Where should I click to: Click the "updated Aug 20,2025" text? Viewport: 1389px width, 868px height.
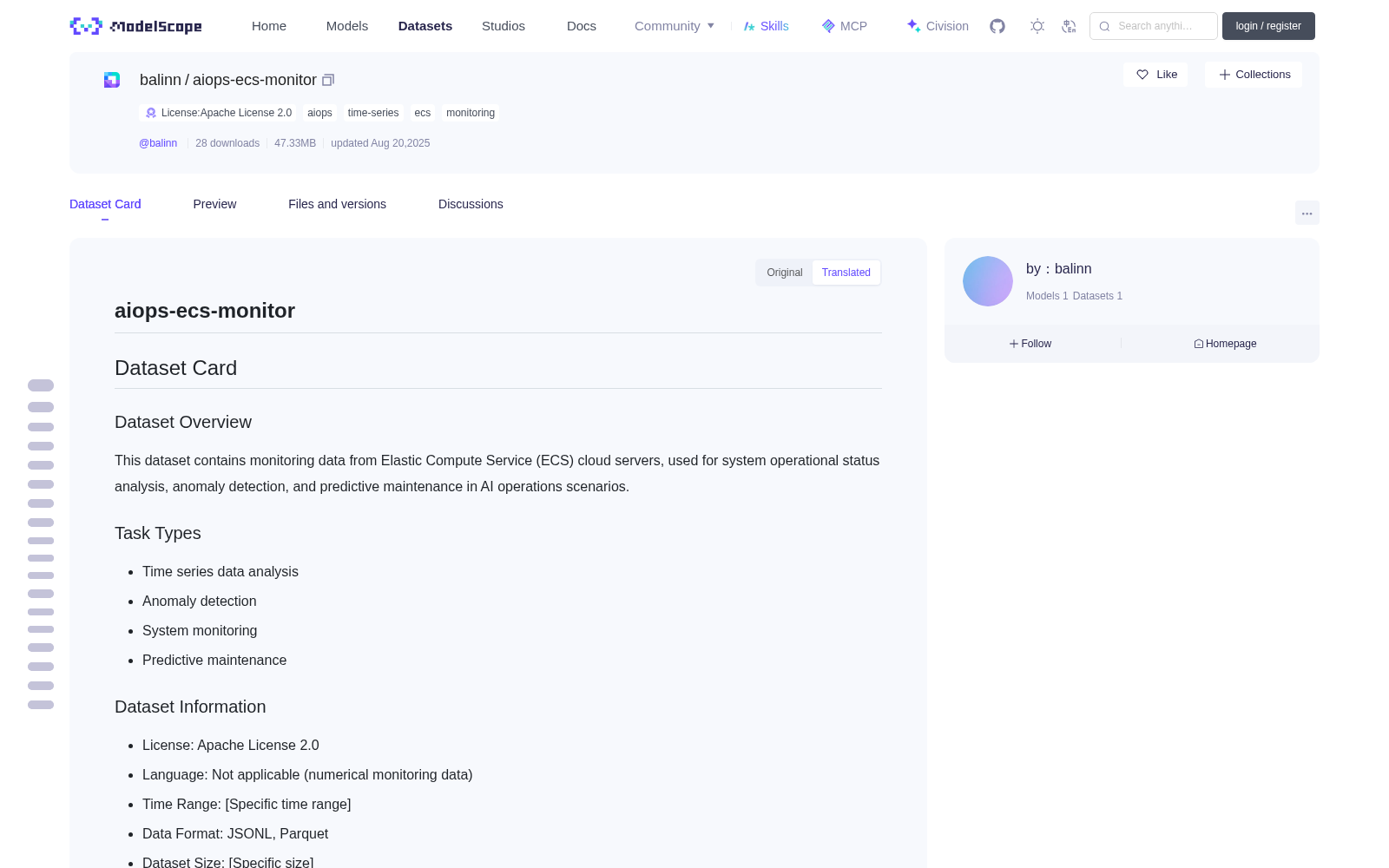click(x=380, y=143)
